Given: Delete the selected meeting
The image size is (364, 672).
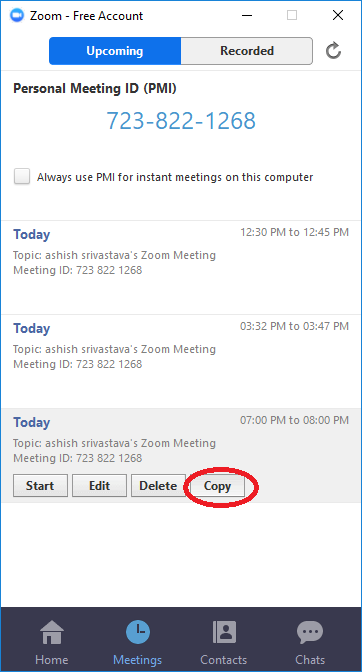Looking at the screenshot, I should click(x=158, y=486).
